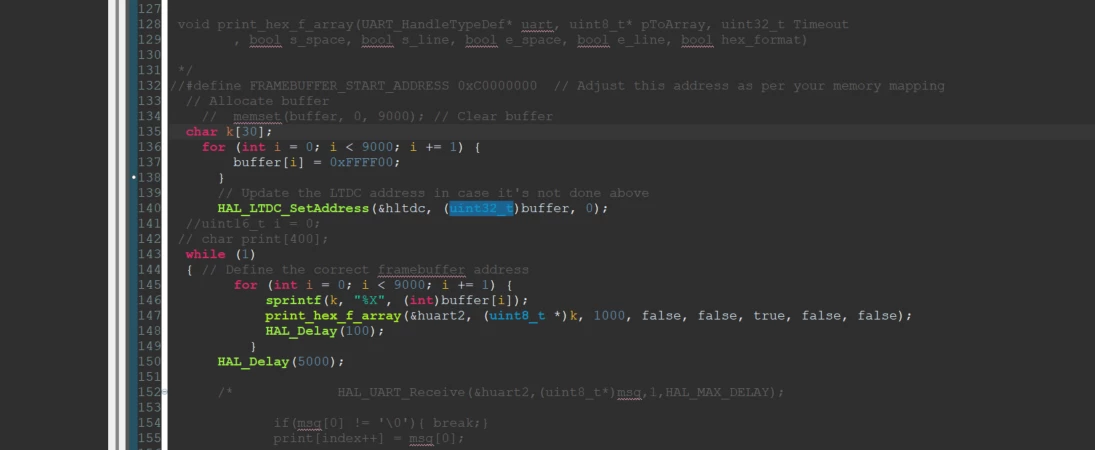Click the (uint8_t *)k cast on line 147
This screenshot has height=450, width=1095.
pyautogui.click(x=531, y=316)
